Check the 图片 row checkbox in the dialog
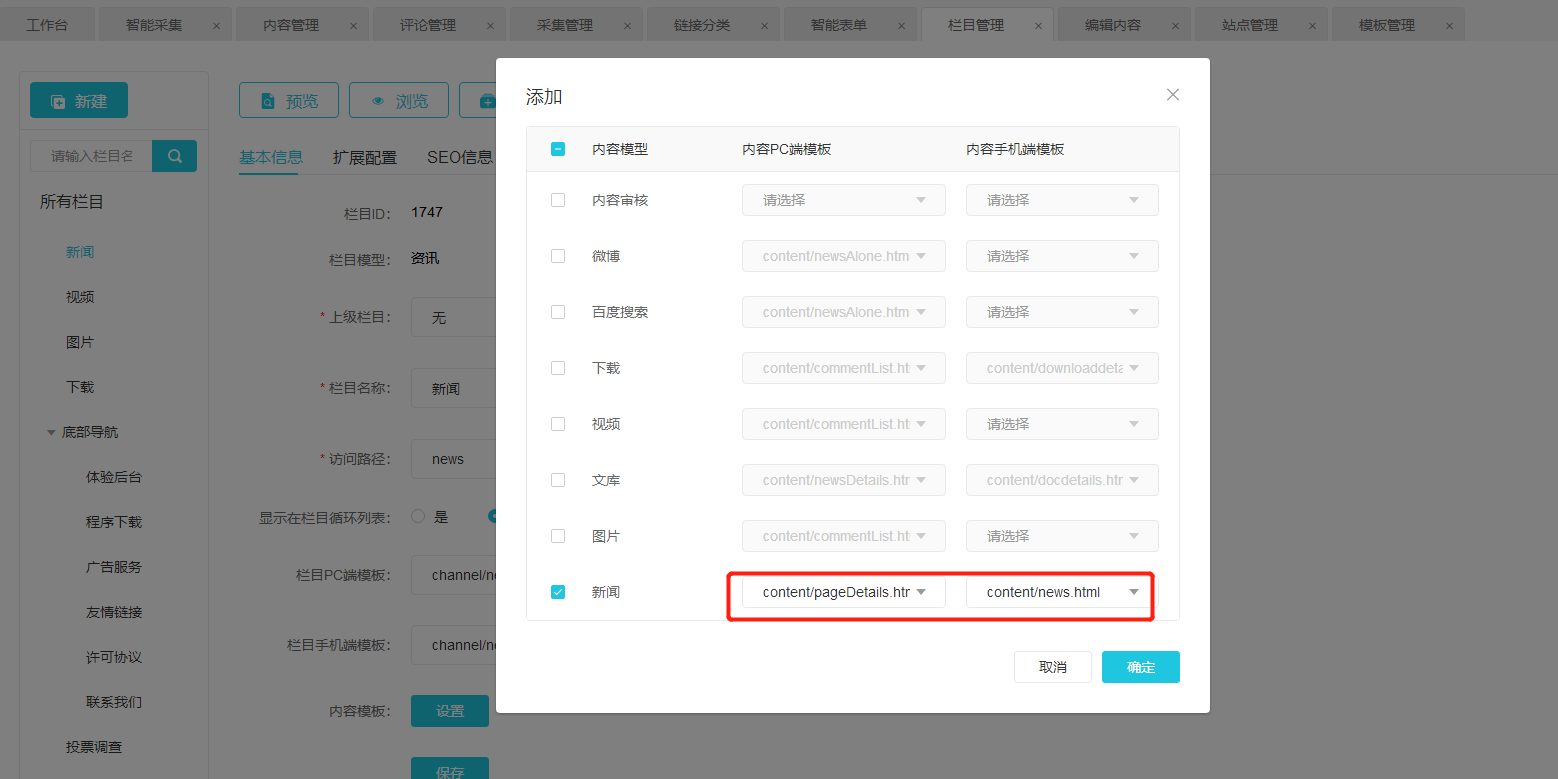 (x=558, y=536)
